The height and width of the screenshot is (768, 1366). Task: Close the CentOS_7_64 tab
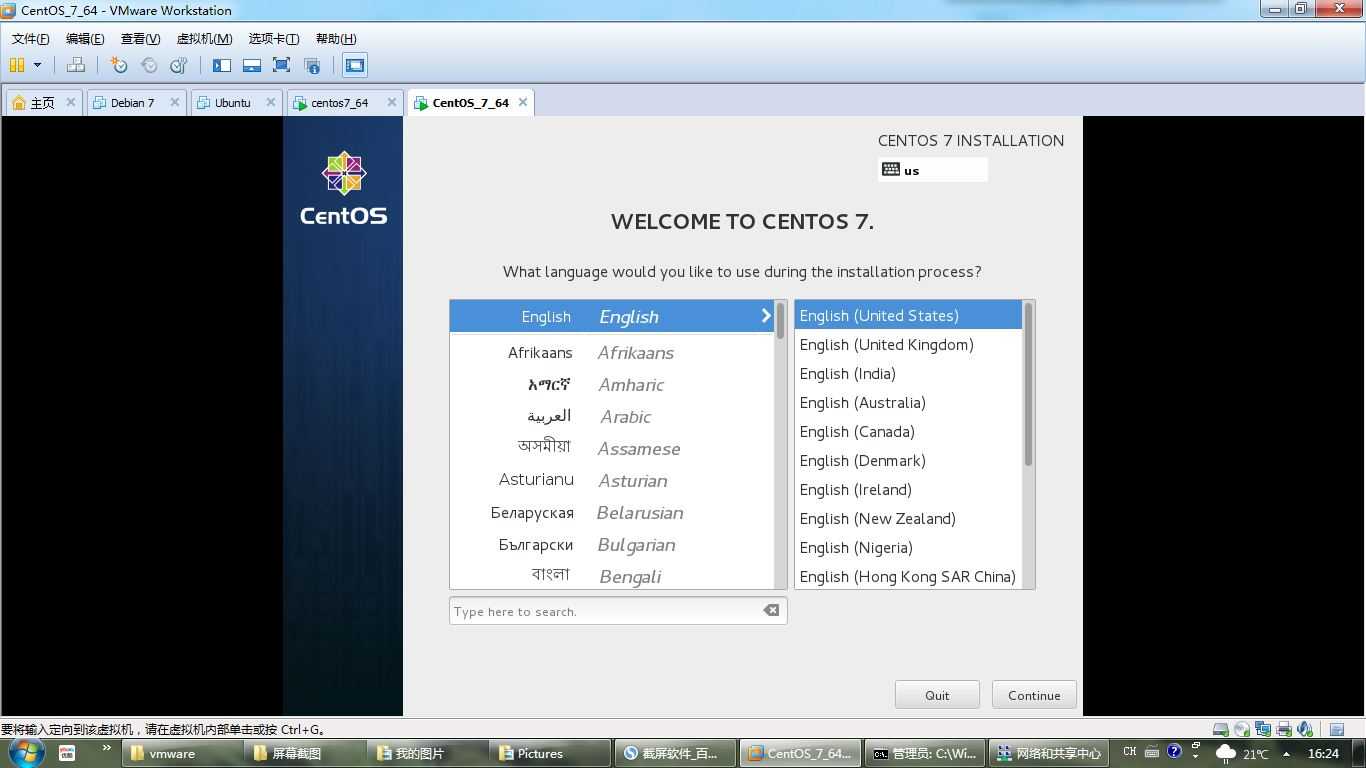tap(522, 102)
